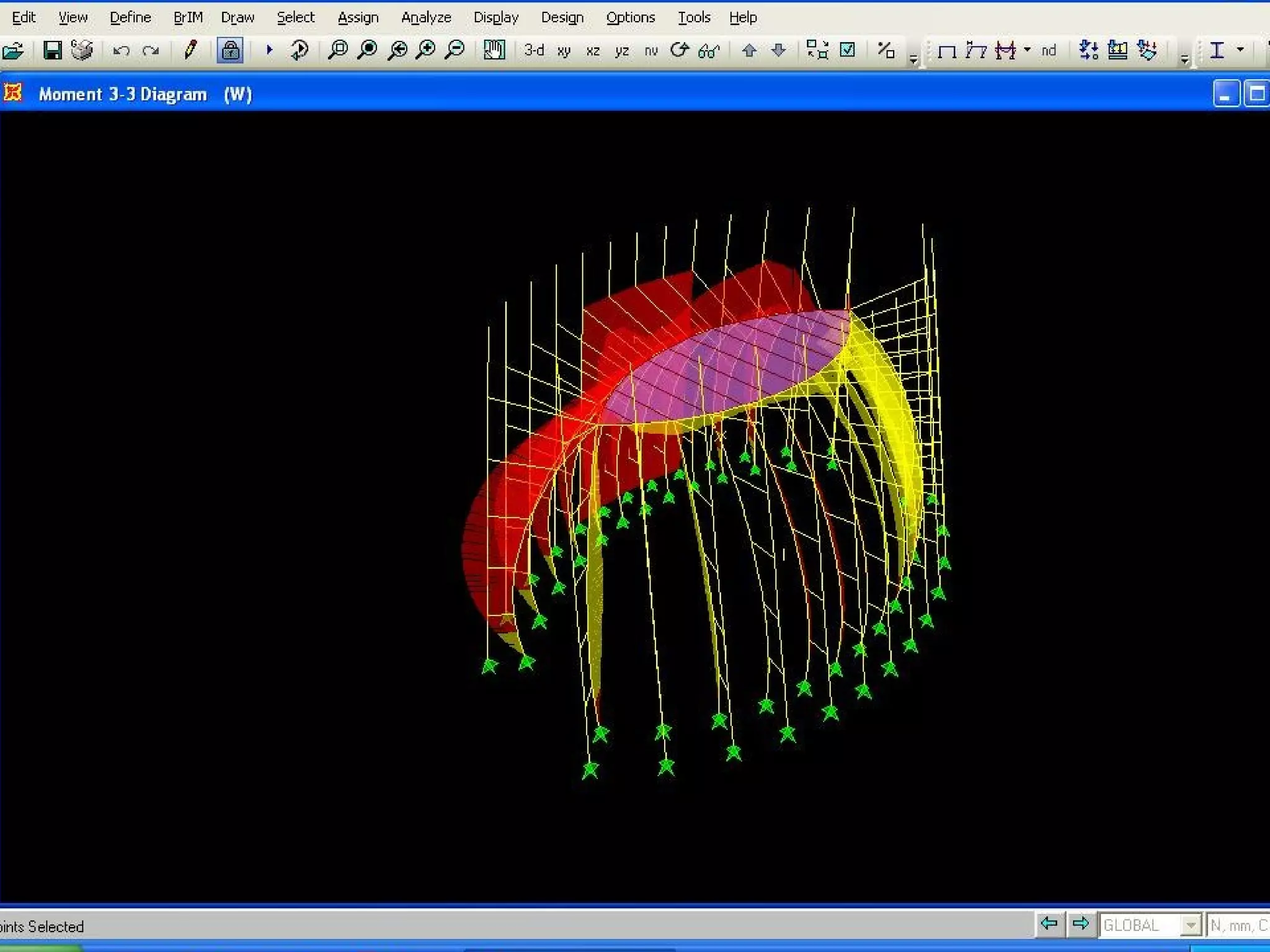Open the Display menu
This screenshot has height=952, width=1270.
tap(495, 17)
